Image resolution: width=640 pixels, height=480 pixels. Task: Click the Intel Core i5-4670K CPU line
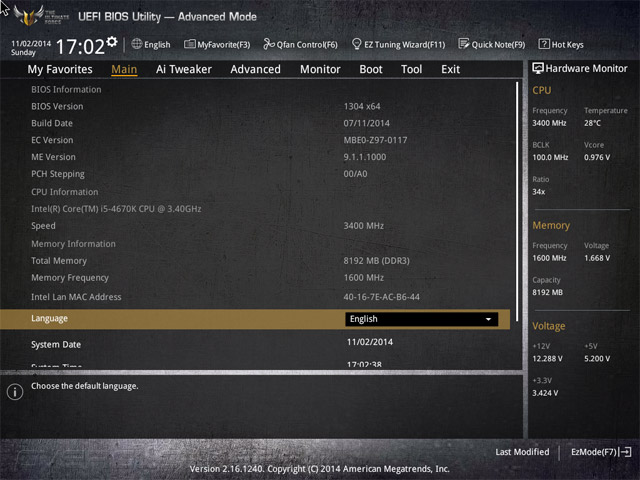[x=116, y=209]
